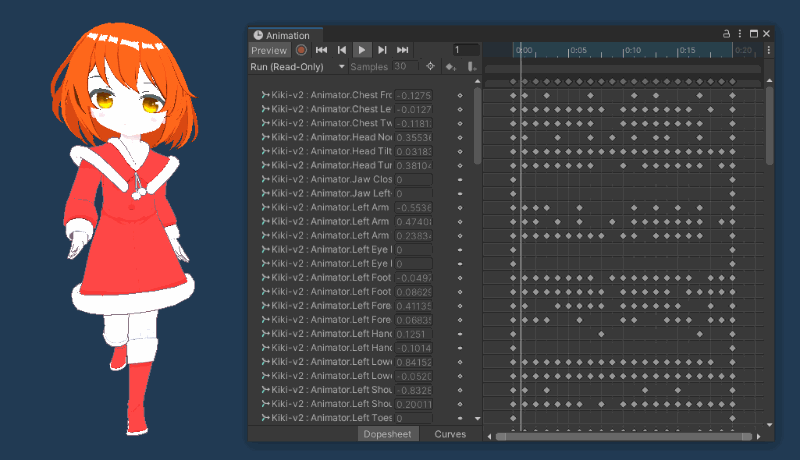Step to the previous keyframe

pyautogui.click(x=341, y=50)
